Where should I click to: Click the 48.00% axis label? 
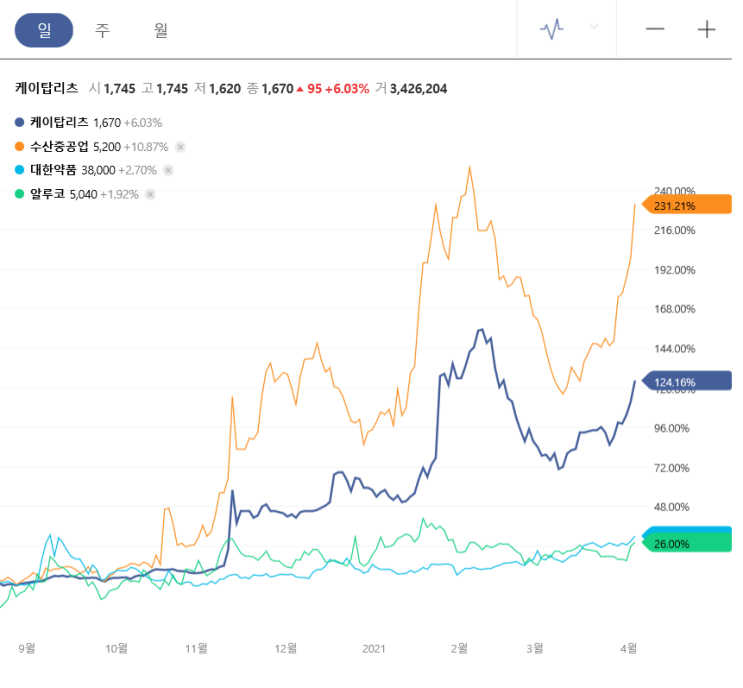(x=672, y=507)
